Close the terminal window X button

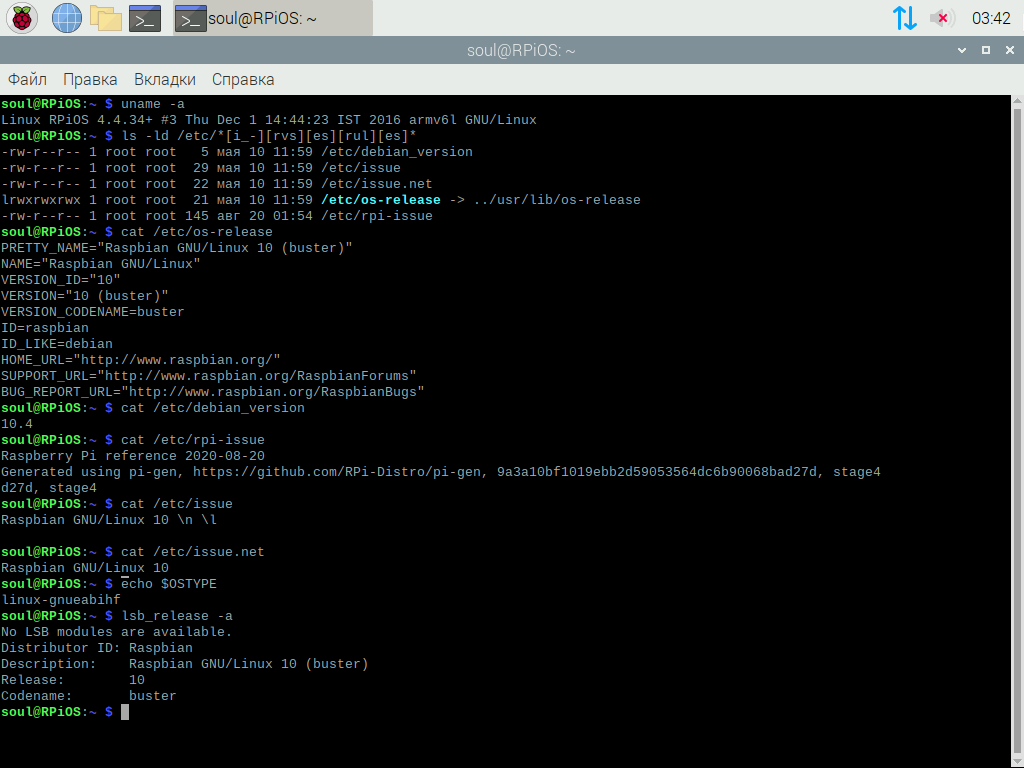1010,50
